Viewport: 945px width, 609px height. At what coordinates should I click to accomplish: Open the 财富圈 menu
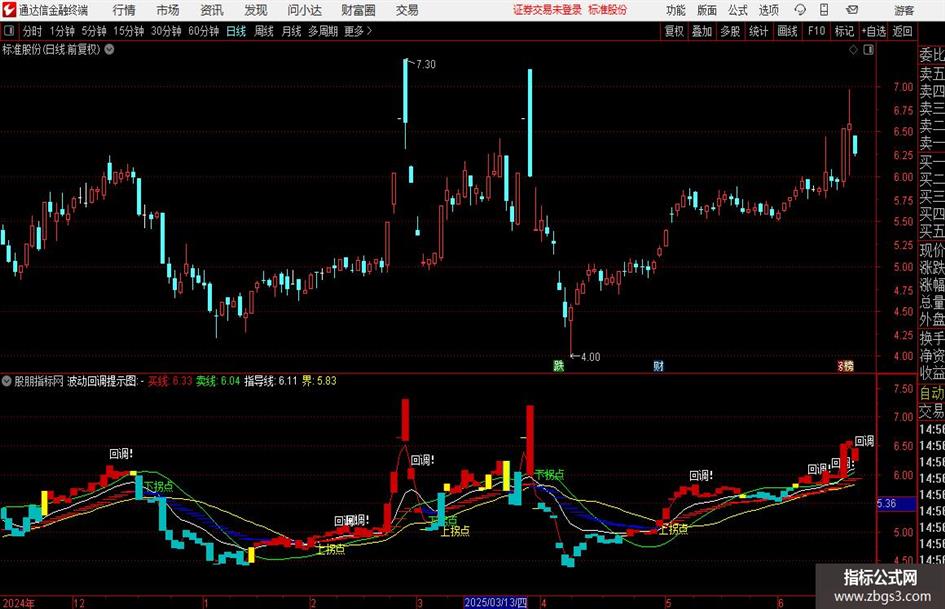tap(358, 10)
